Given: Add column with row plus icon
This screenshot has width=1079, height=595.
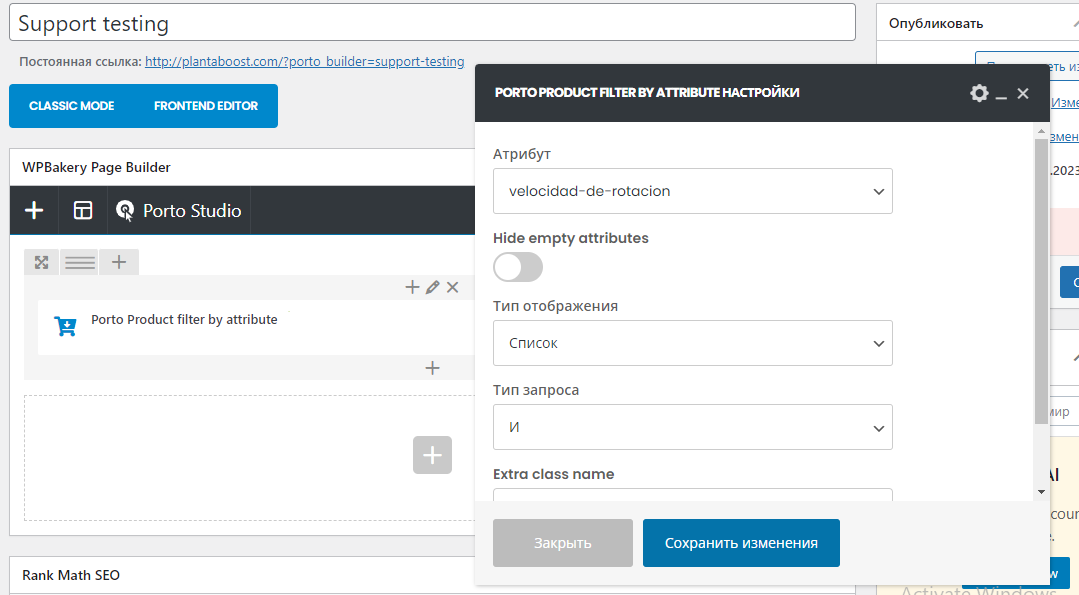Looking at the screenshot, I should 119,262.
